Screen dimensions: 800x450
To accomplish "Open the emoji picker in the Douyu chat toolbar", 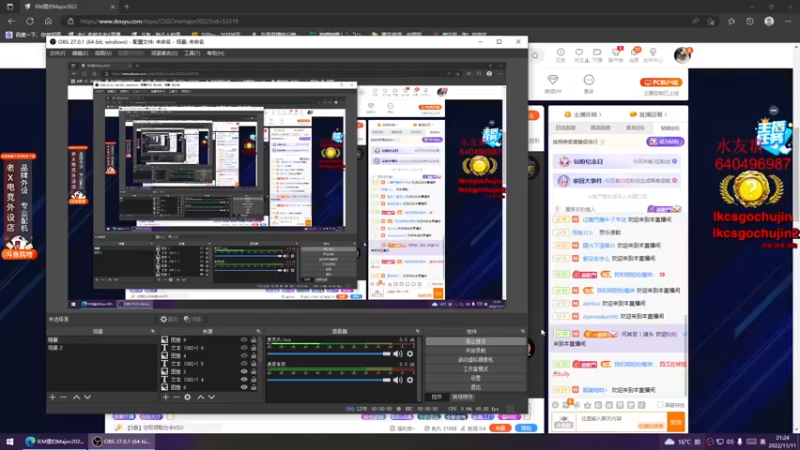I will click(x=555, y=405).
